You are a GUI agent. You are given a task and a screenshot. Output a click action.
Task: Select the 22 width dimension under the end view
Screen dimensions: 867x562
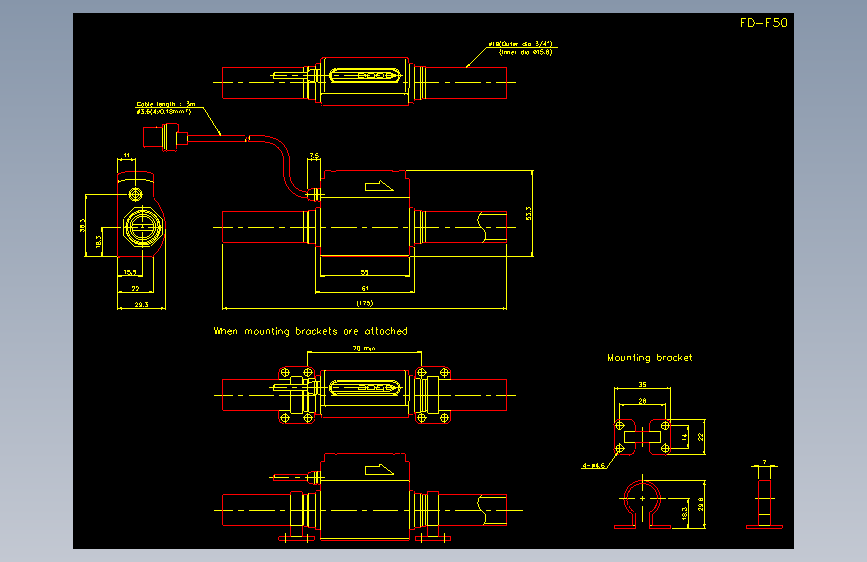click(135, 288)
